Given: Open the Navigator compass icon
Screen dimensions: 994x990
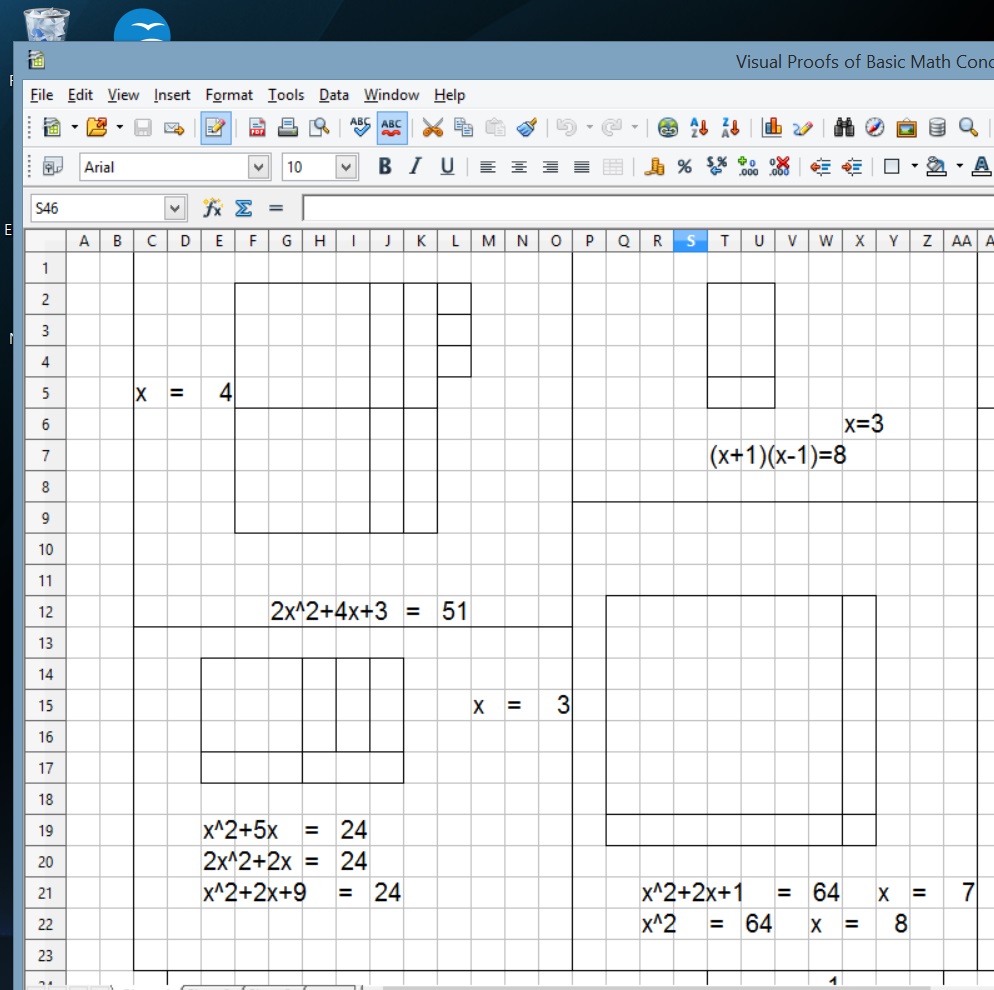Looking at the screenshot, I should coord(875,127).
